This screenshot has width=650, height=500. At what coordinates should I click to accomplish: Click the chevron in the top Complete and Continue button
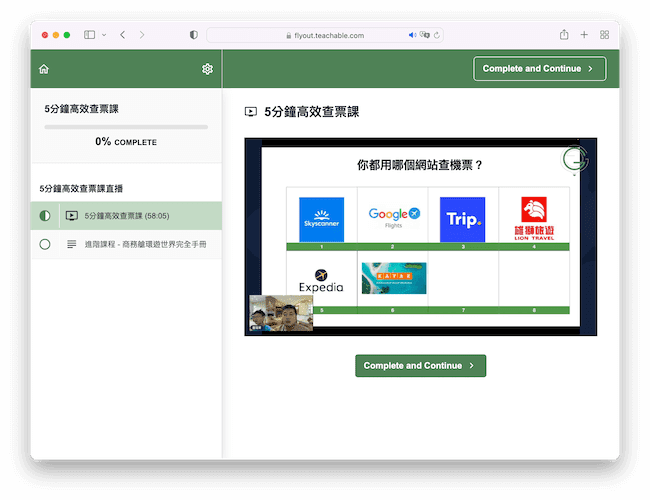pyautogui.click(x=590, y=69)
